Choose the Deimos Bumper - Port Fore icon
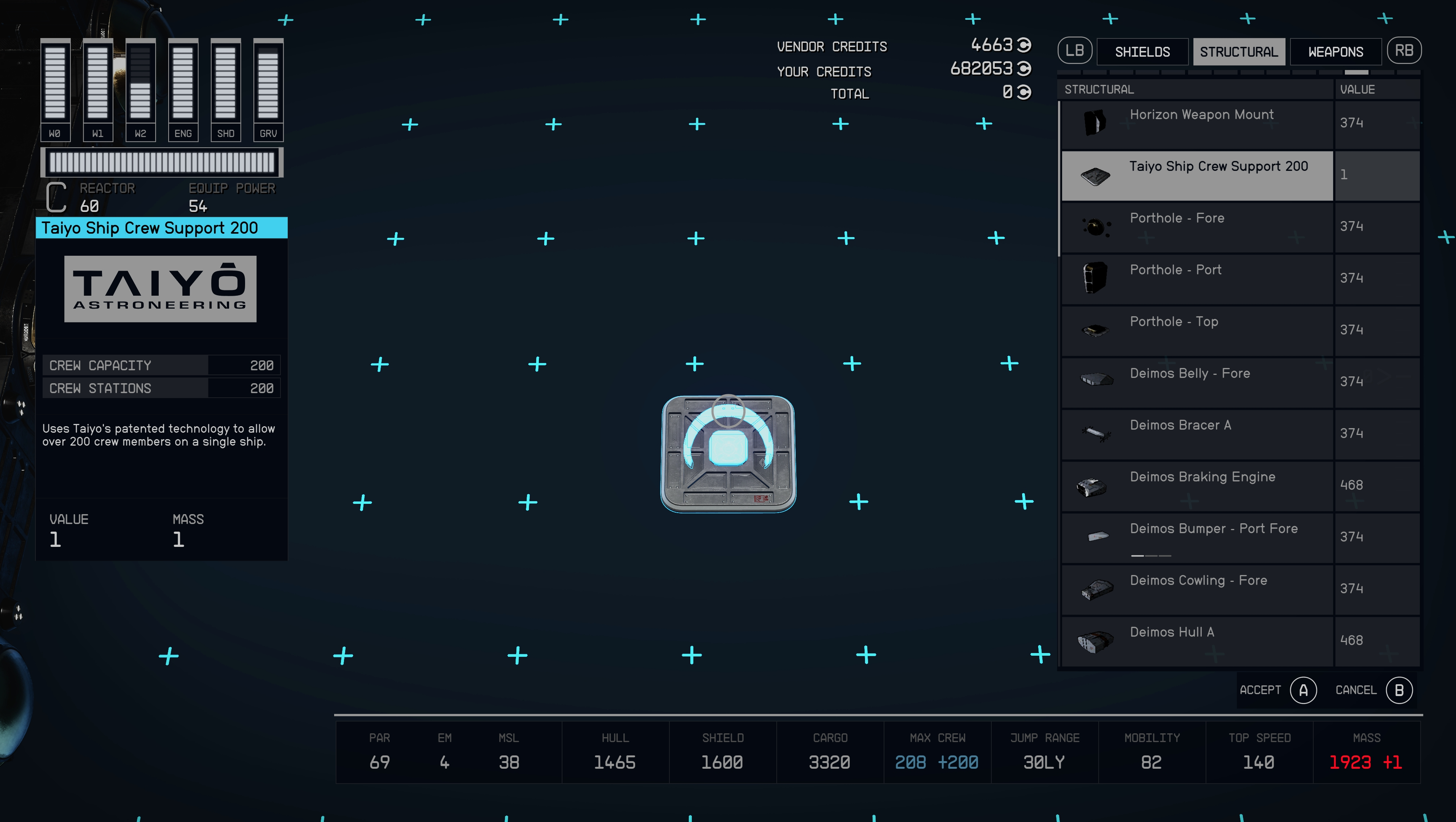Viewport: 1456px width, 822px height. pyautogui.click(x=1098, y=536)
